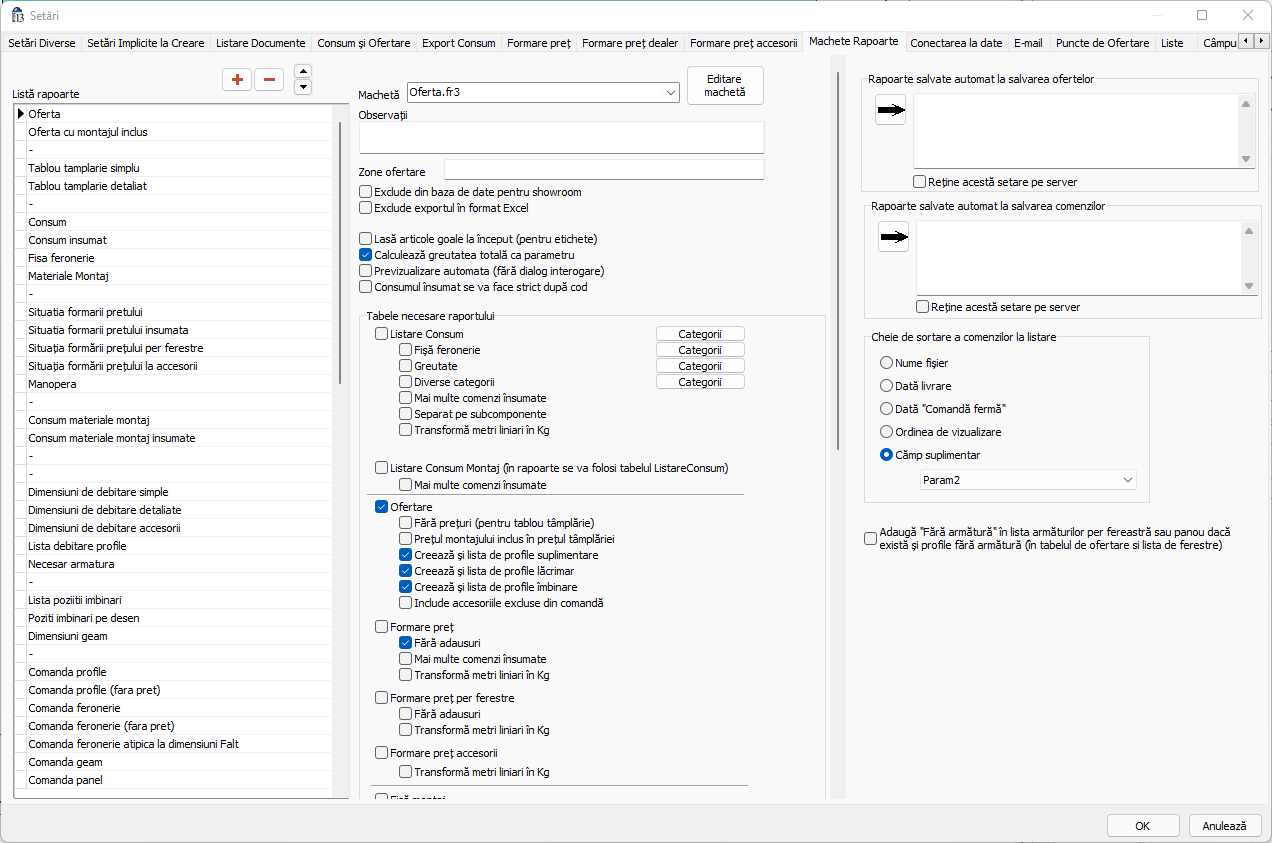Screen dimensions: 1272x843
Task: Open Conectarea la date tab
Action: (956, 43)
